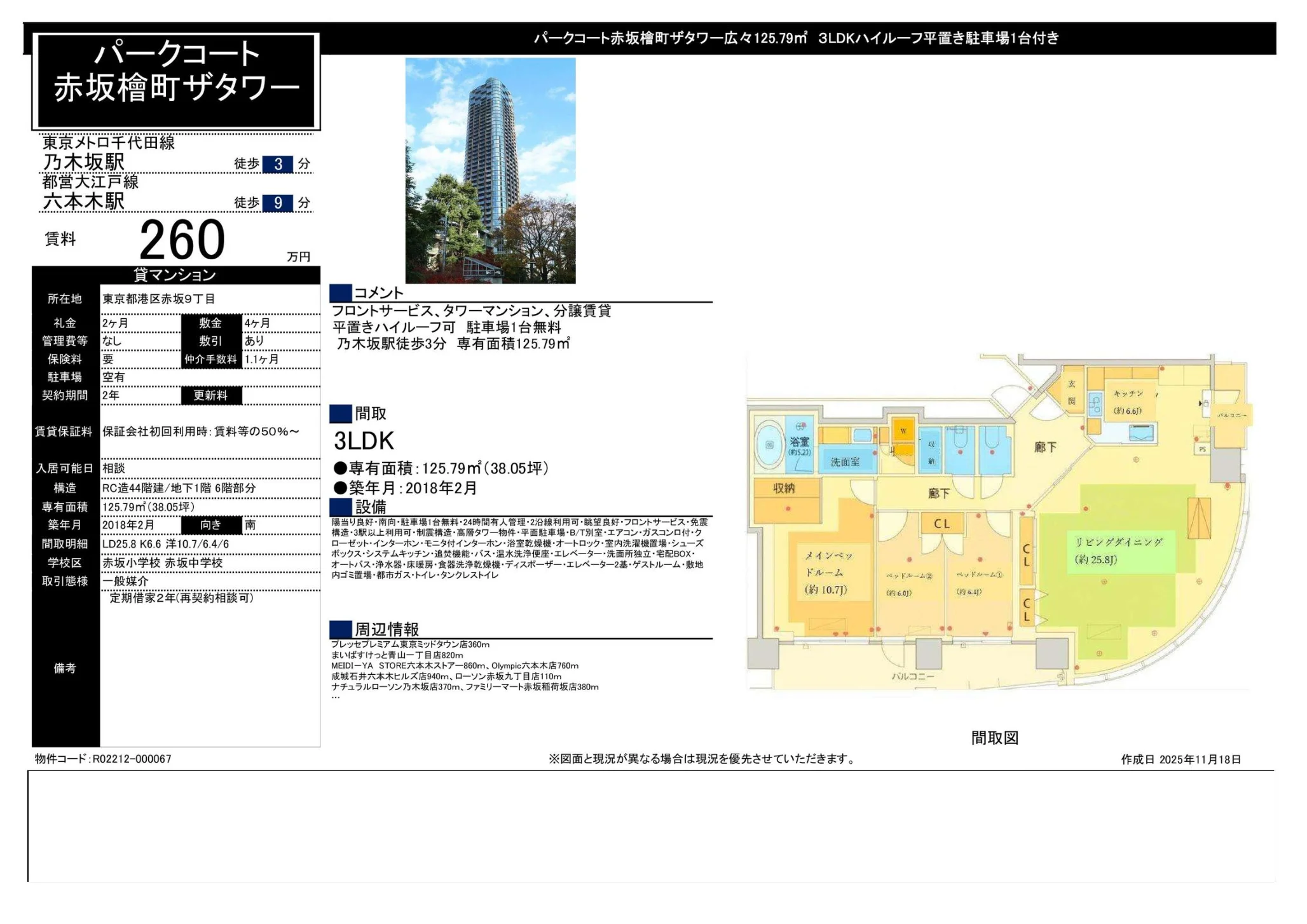1307x924 pixels.
Task: Select the bathtub symbol in the 浴室 room
Action: coord(770,442)
